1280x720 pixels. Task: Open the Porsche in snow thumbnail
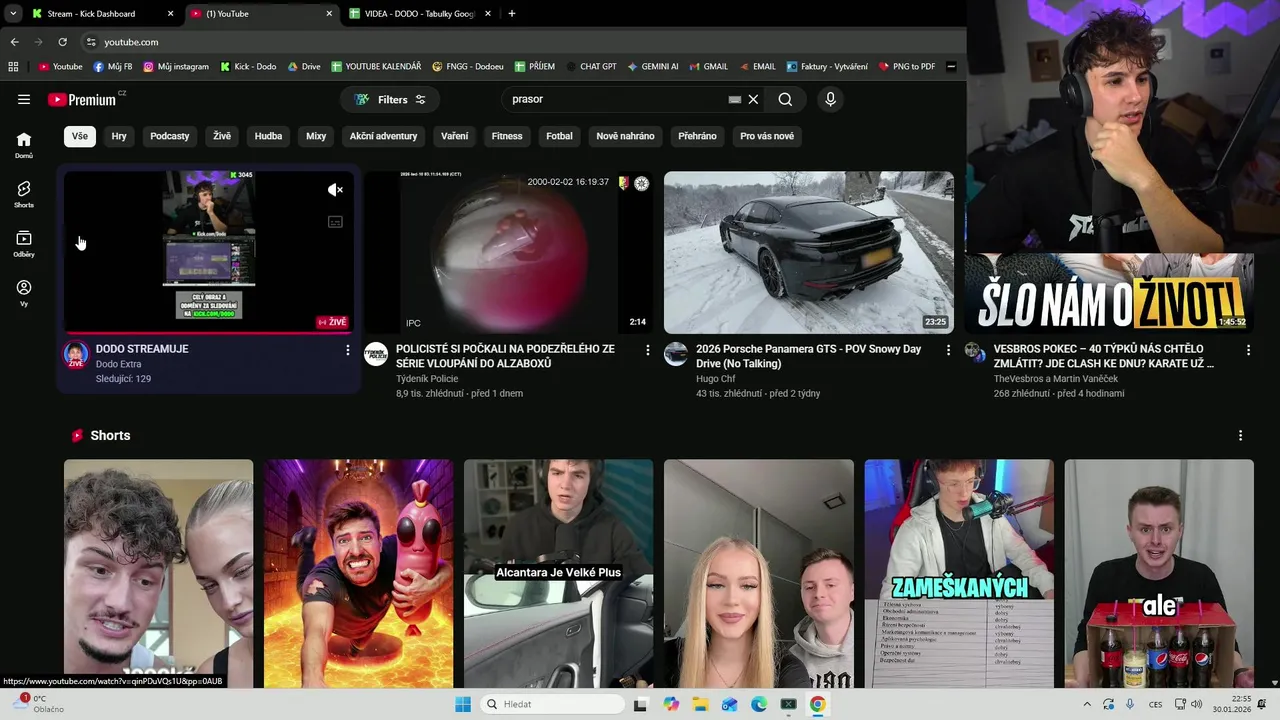[x=809, y=252]
